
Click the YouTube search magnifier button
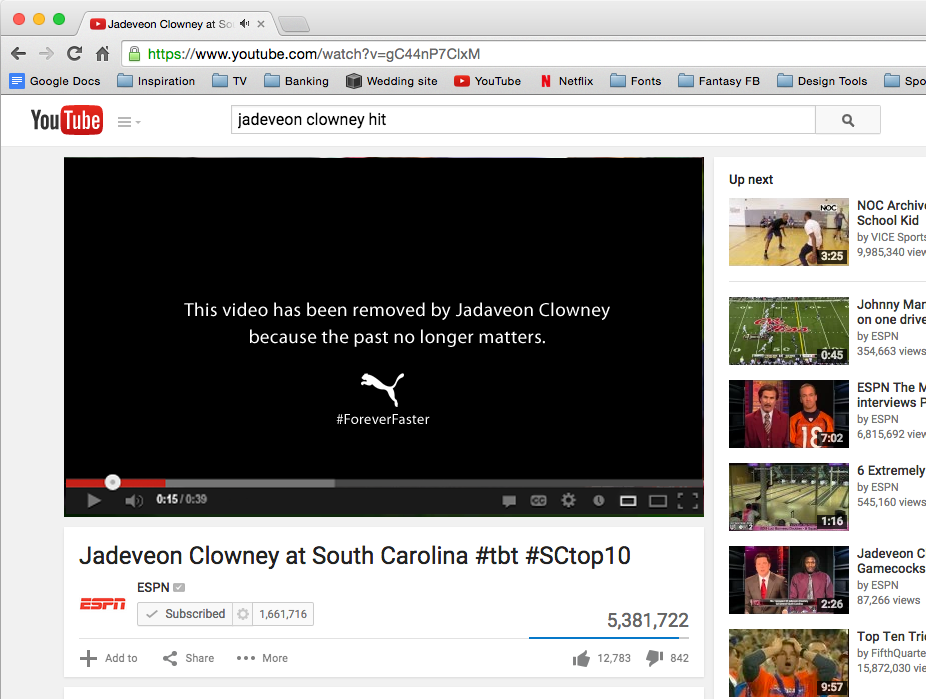848,120
